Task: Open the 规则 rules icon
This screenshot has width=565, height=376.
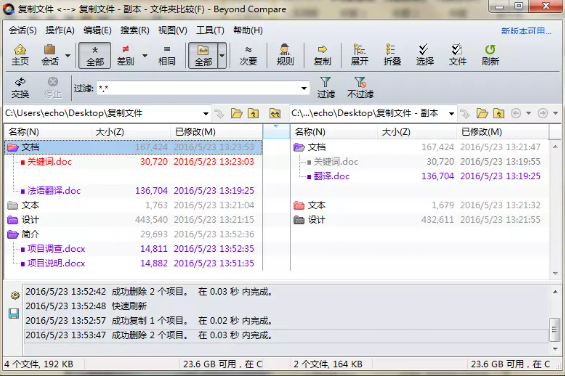Action: point(285,55)
